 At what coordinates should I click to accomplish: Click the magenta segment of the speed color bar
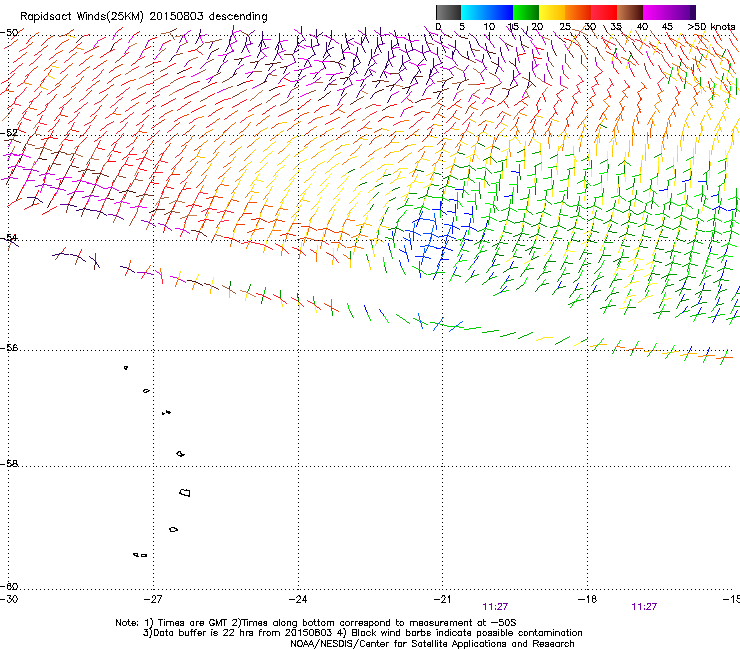[x=656, y=12]
